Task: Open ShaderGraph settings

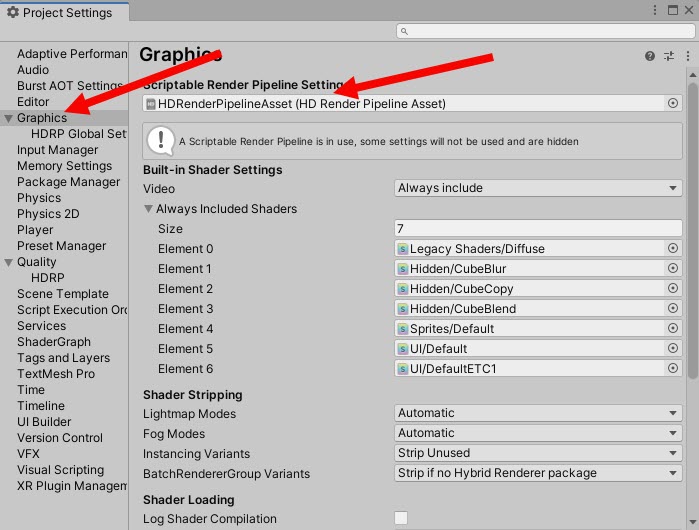Action: tap(54, 342)
